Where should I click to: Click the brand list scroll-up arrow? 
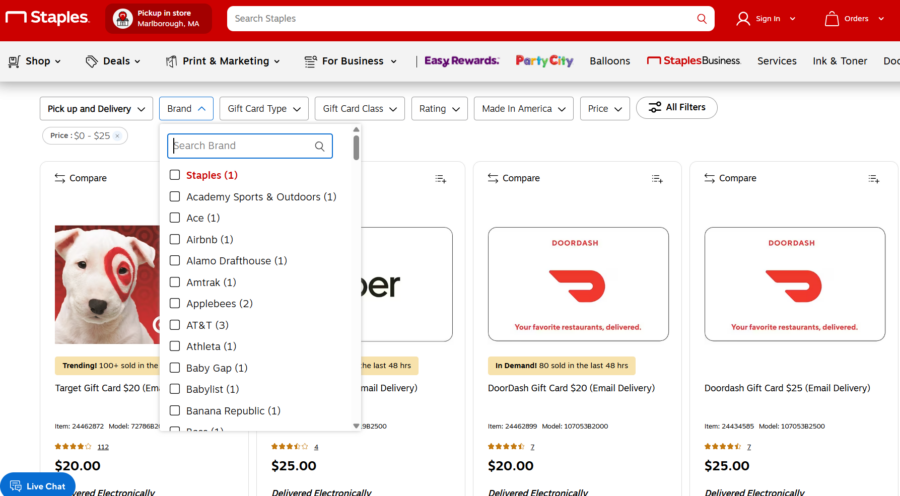[x=356, y=130]
